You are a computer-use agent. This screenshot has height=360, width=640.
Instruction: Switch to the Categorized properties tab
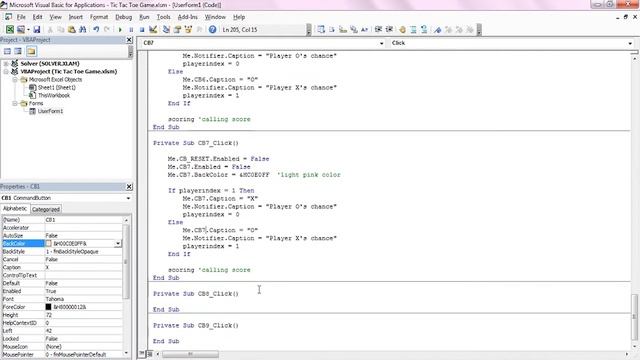(x=46, y=209)
